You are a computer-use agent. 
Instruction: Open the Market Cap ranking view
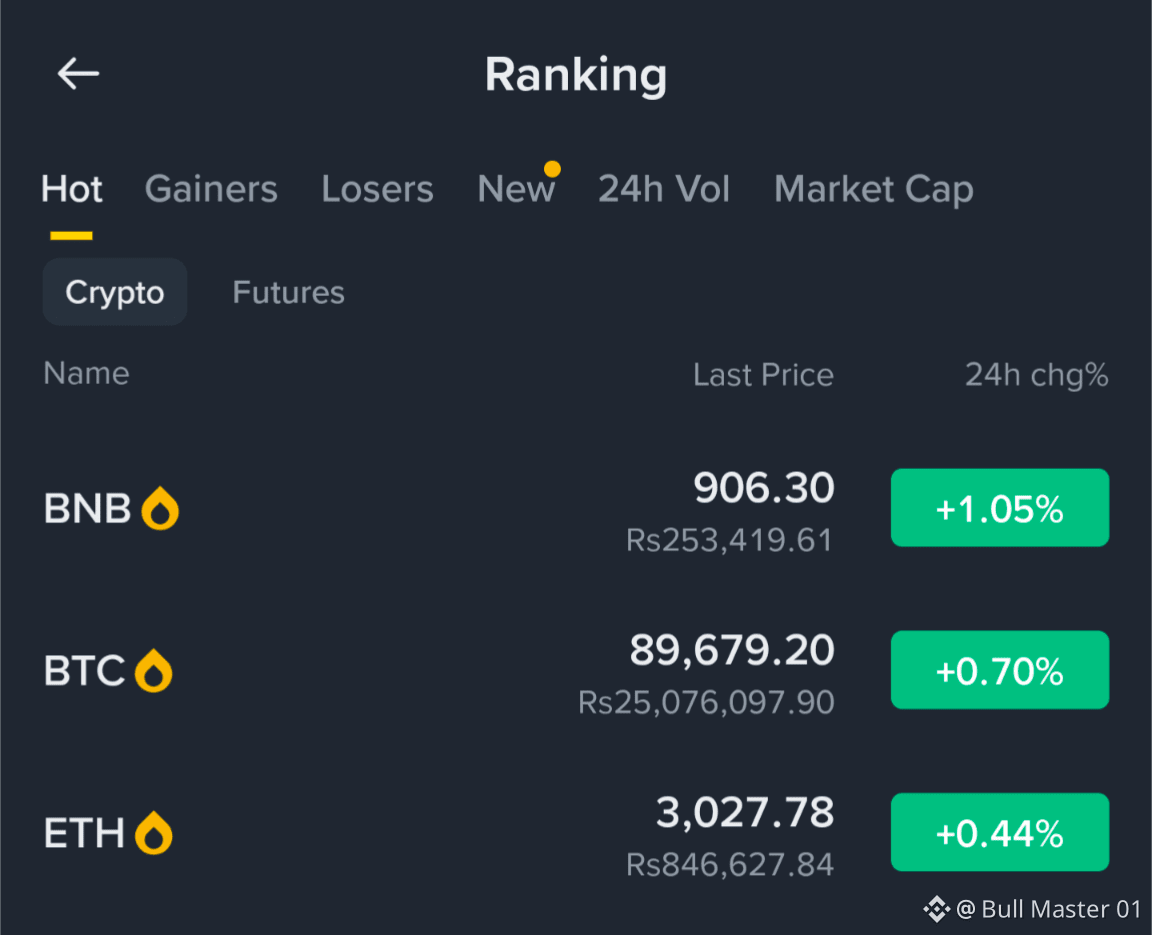point(873,188)
